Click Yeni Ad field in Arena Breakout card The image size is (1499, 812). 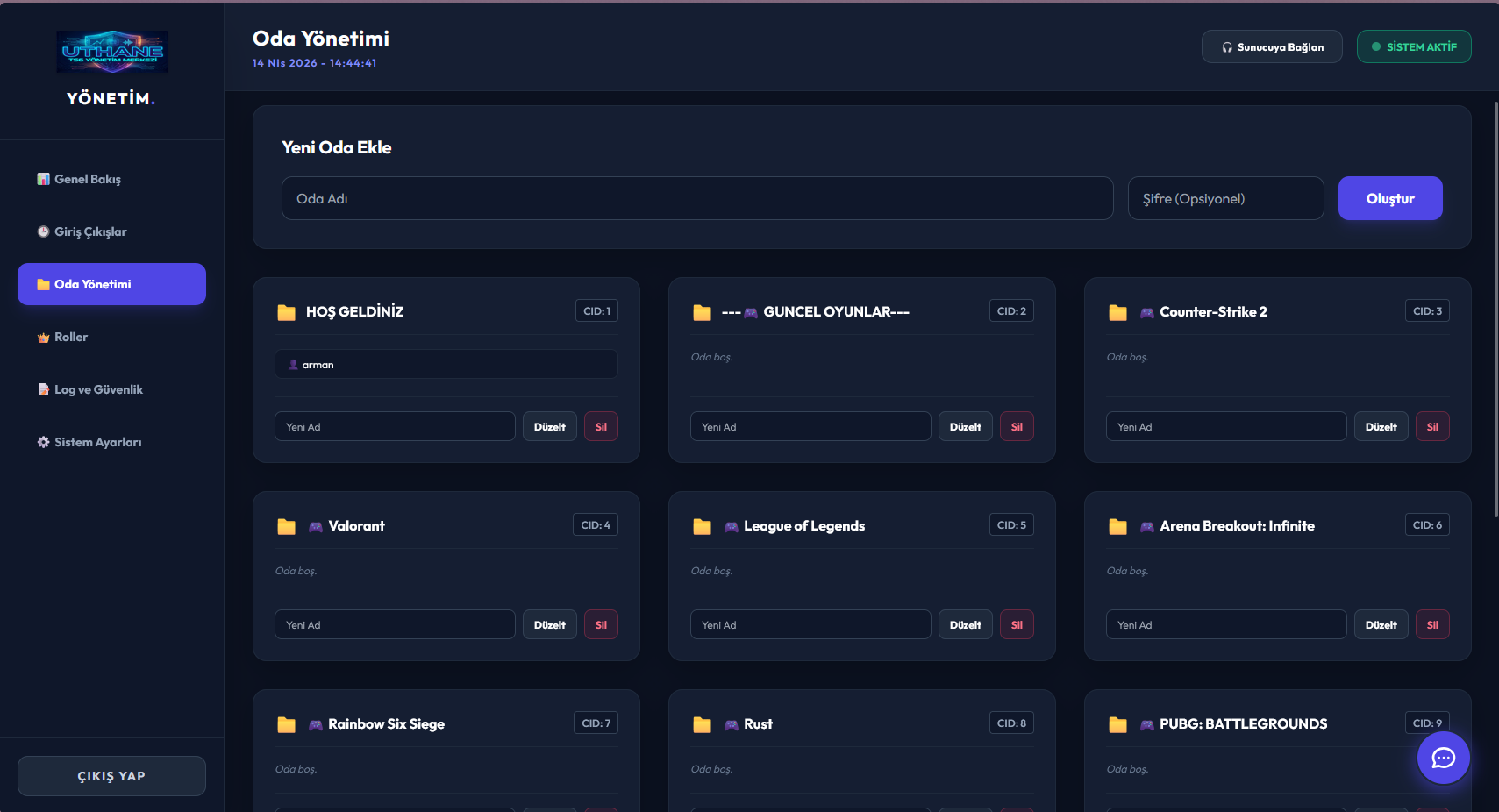coord(1226,624)
